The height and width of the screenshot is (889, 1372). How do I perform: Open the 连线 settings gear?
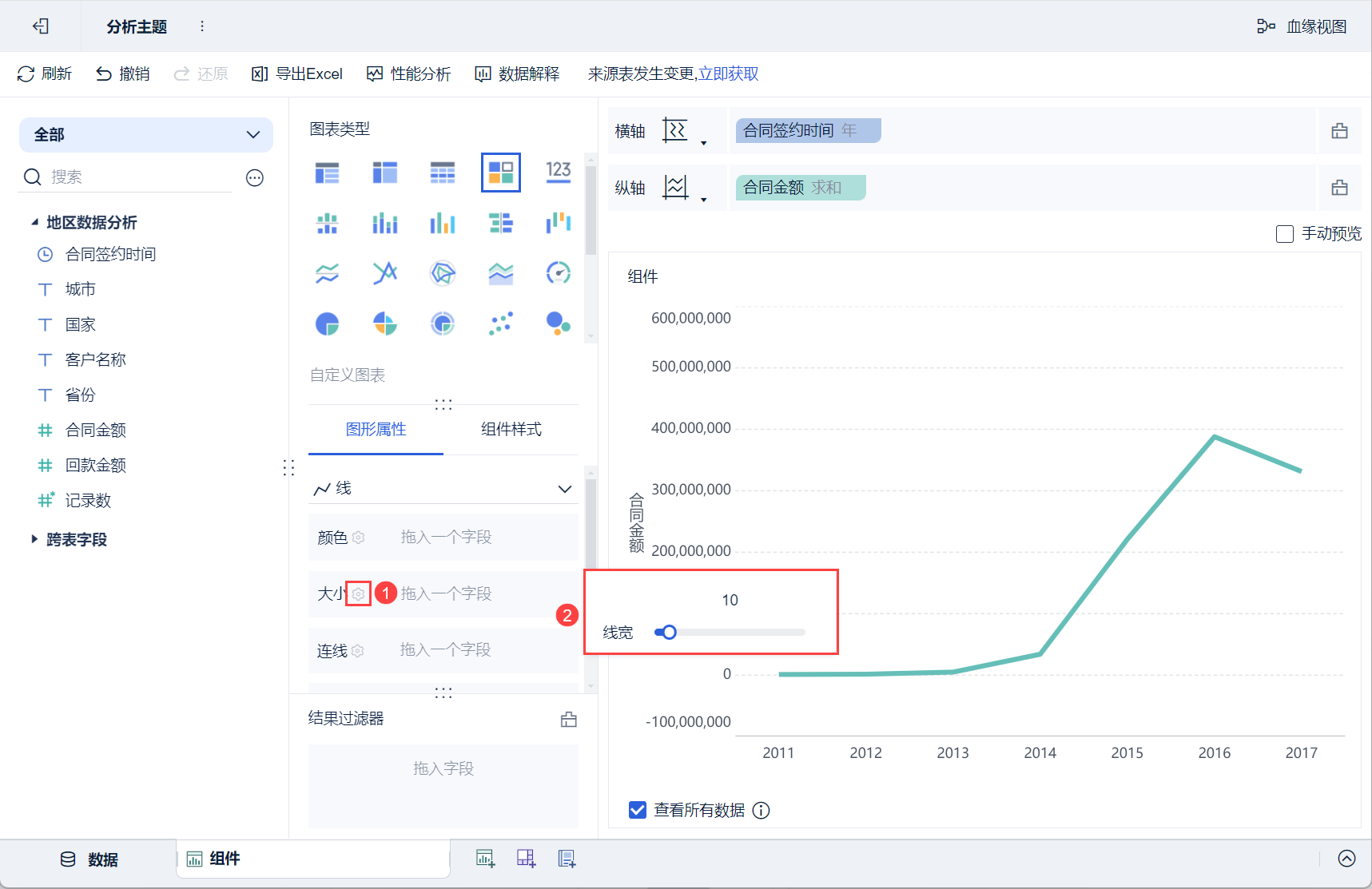tap(358, 651)
